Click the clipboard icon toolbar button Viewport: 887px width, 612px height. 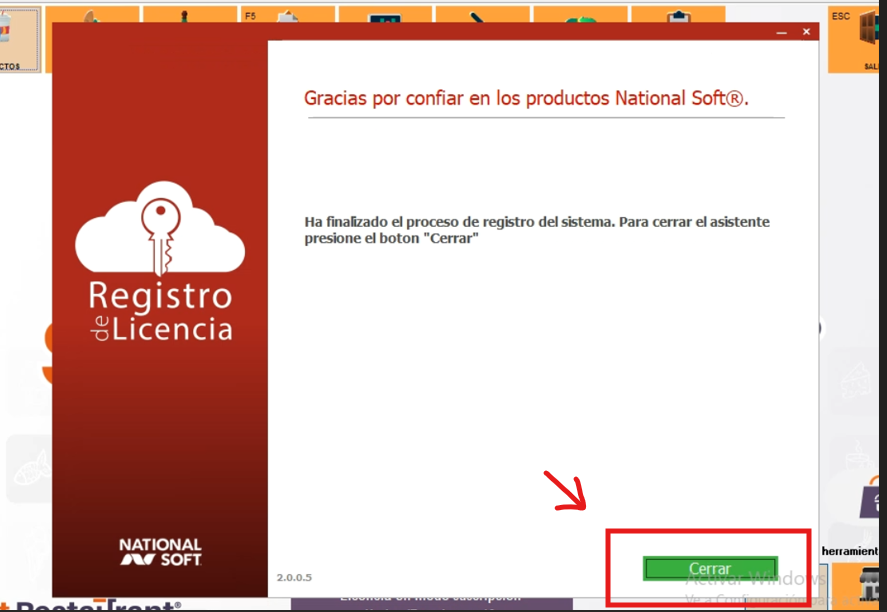pos(678,18)
